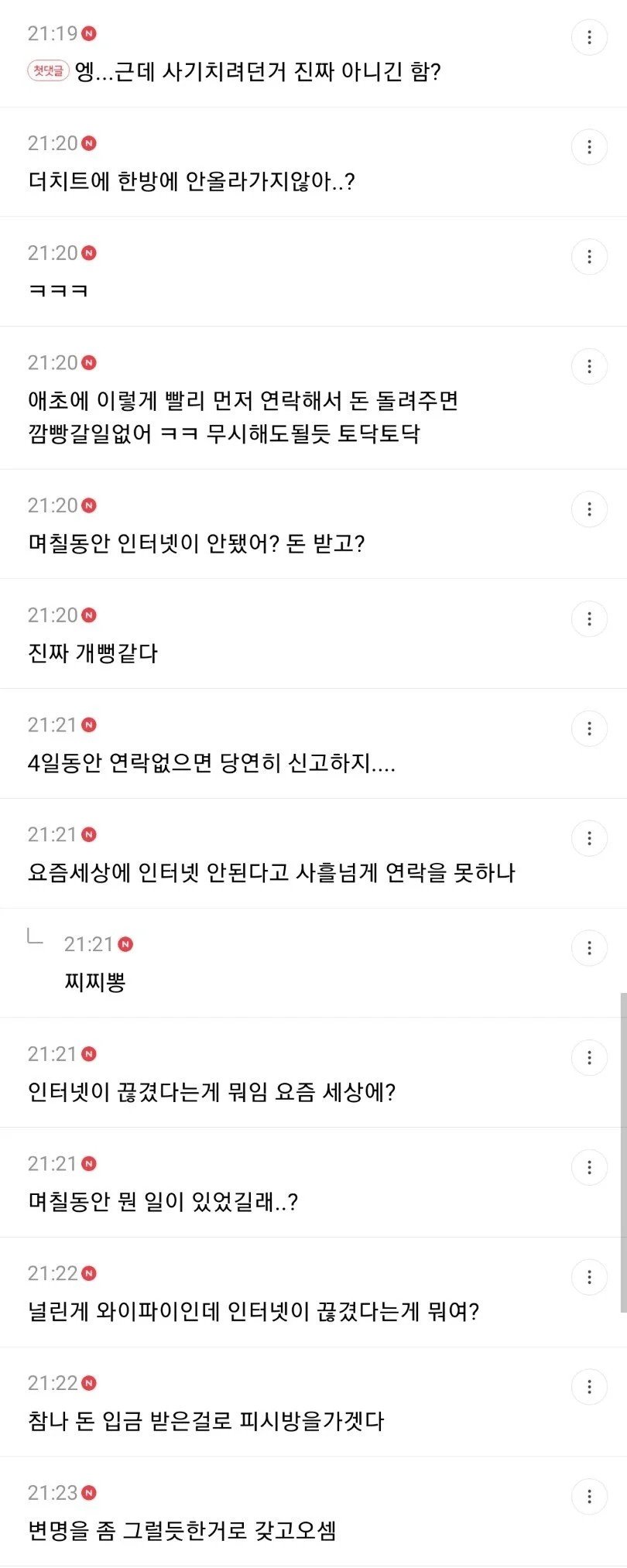The width and height of the screenshot is (627, 1568).
Task: Expand menu for the '요즘세상에 인터넷 안된다고' comment
Action: [x=589, y=838]
